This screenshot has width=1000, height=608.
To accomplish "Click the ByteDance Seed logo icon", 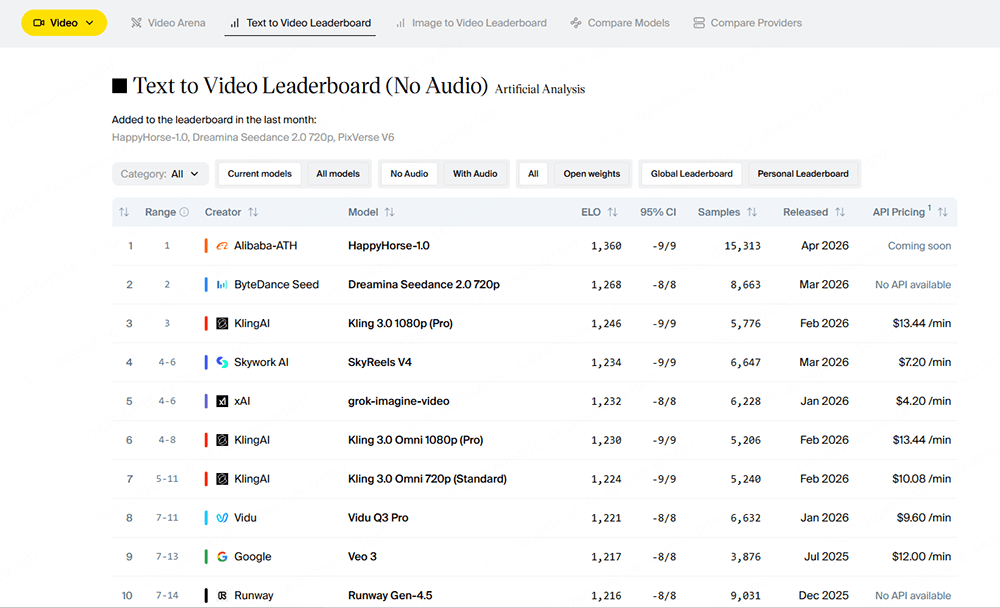I will click(x=222, y=285).
